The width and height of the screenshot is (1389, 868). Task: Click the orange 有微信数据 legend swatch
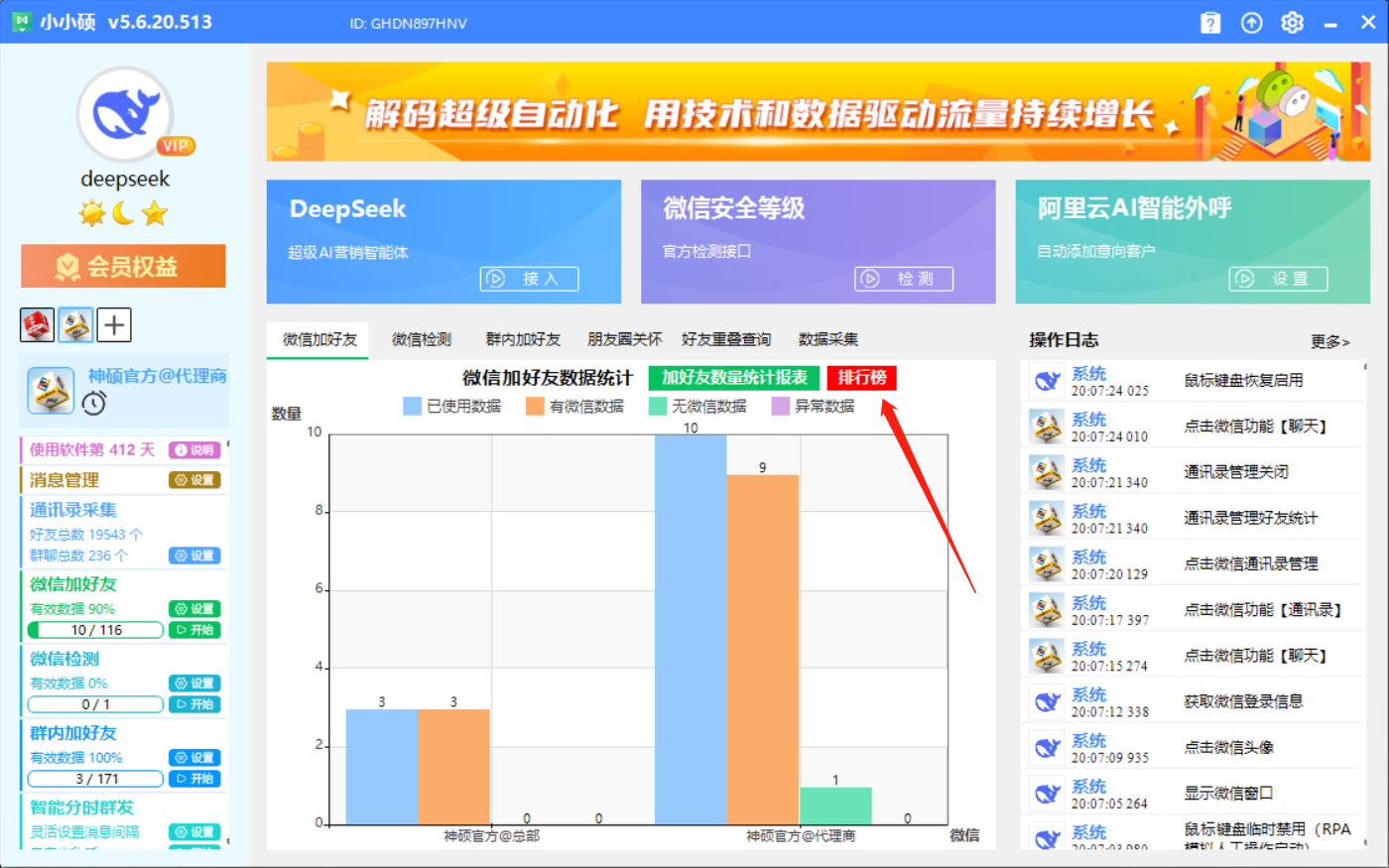[535, 406]
